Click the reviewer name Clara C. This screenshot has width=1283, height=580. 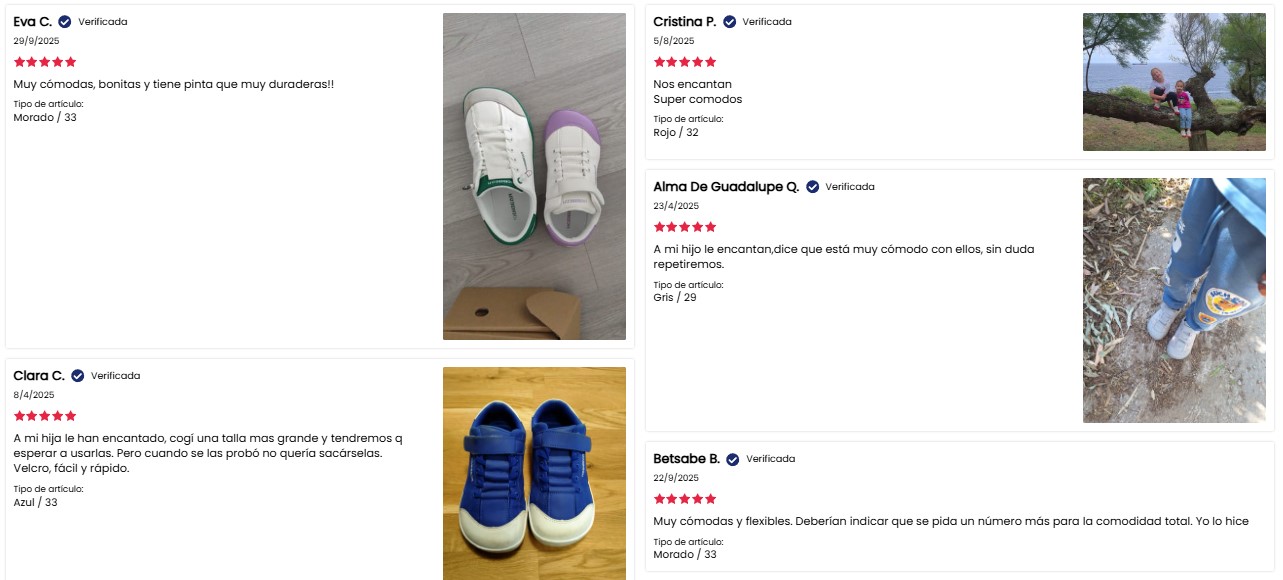click(x=39, y=376)
